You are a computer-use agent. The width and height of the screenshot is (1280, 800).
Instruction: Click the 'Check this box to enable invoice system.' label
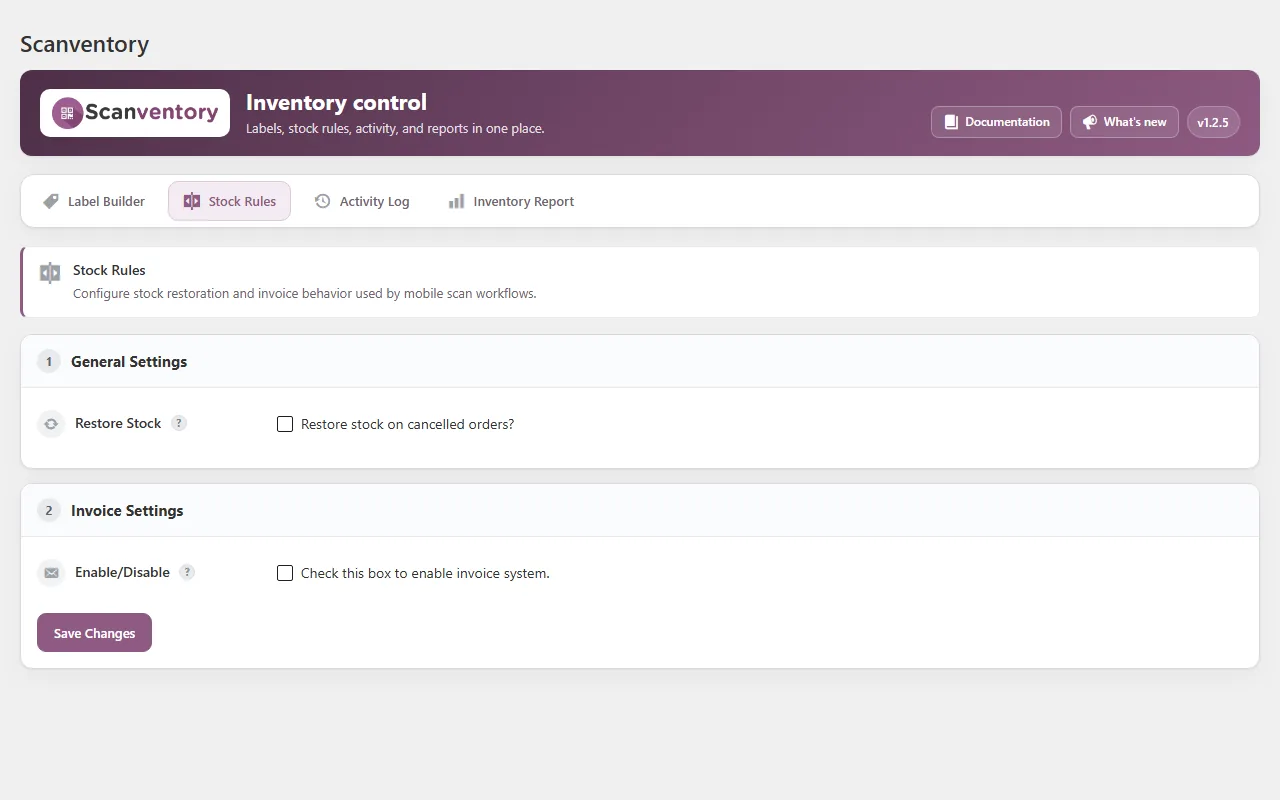point(425,573)
